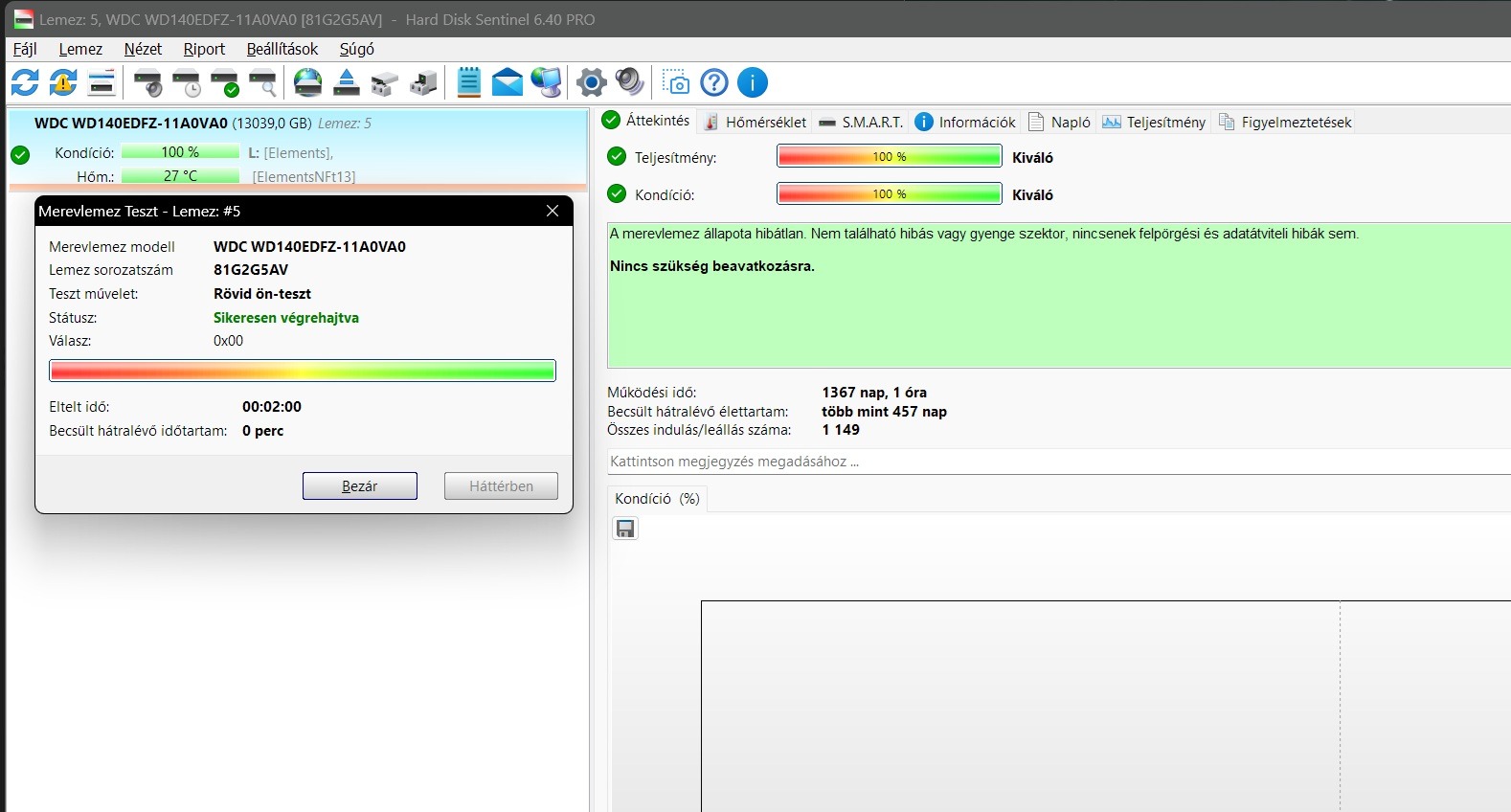Select the Kondíció (%) graph tab
Screen dimensions: 1511x812
point(657,499)
